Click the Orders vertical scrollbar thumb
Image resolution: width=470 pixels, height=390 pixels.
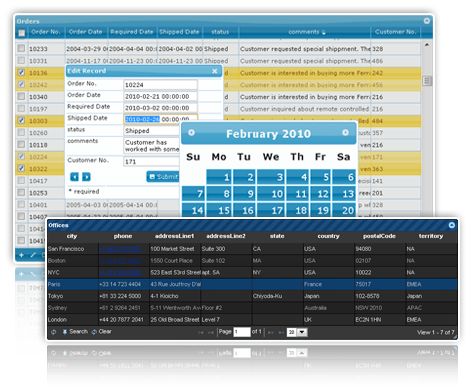pyautogui.click(x=427, y=81)
